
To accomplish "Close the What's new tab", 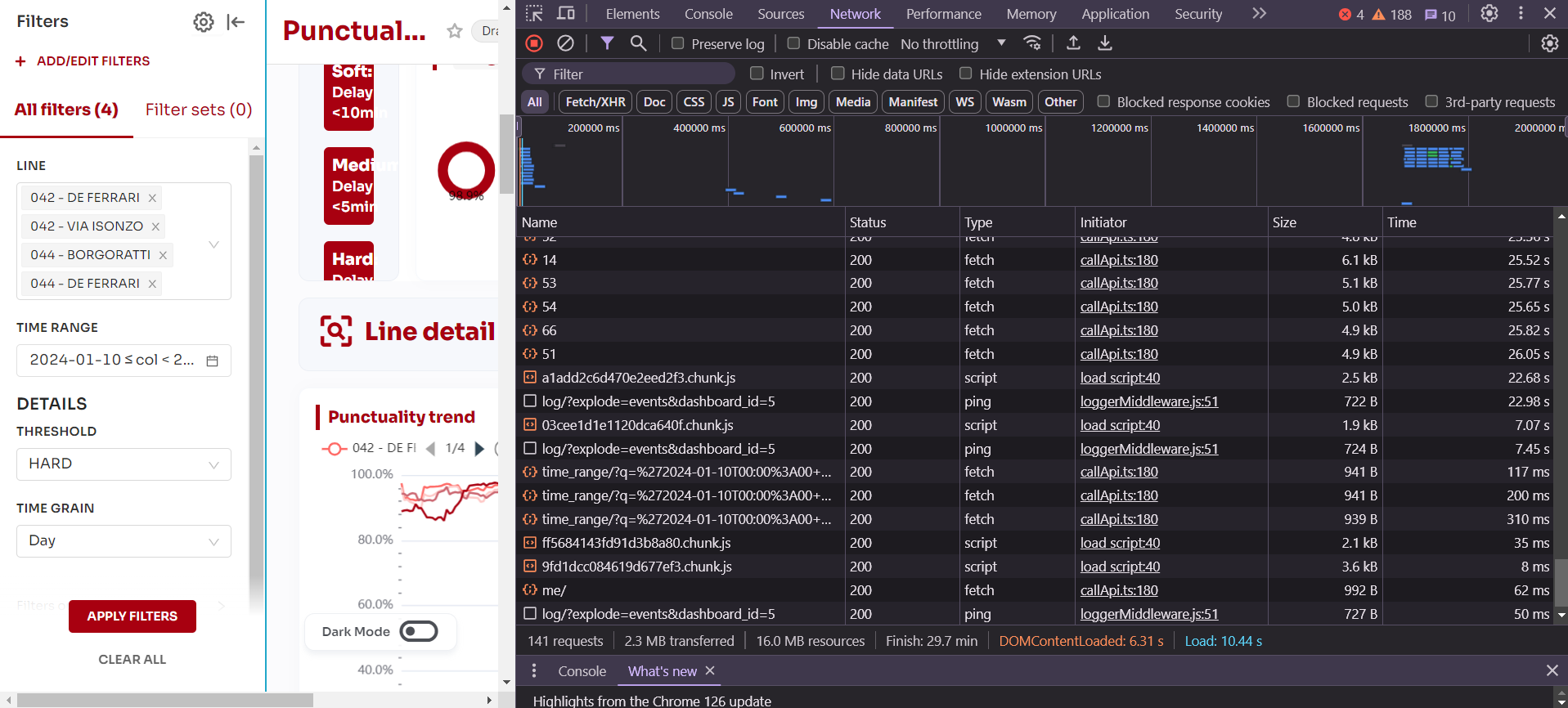I will (710, 670).
